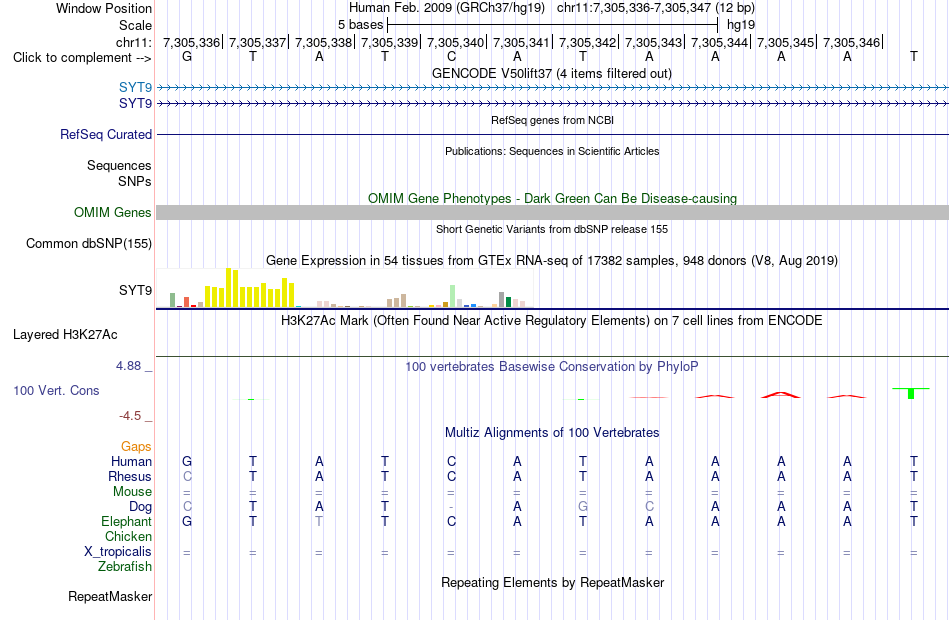Click the Human species row label
This screenshot has height=620, width=950.
tap(131, 462)
